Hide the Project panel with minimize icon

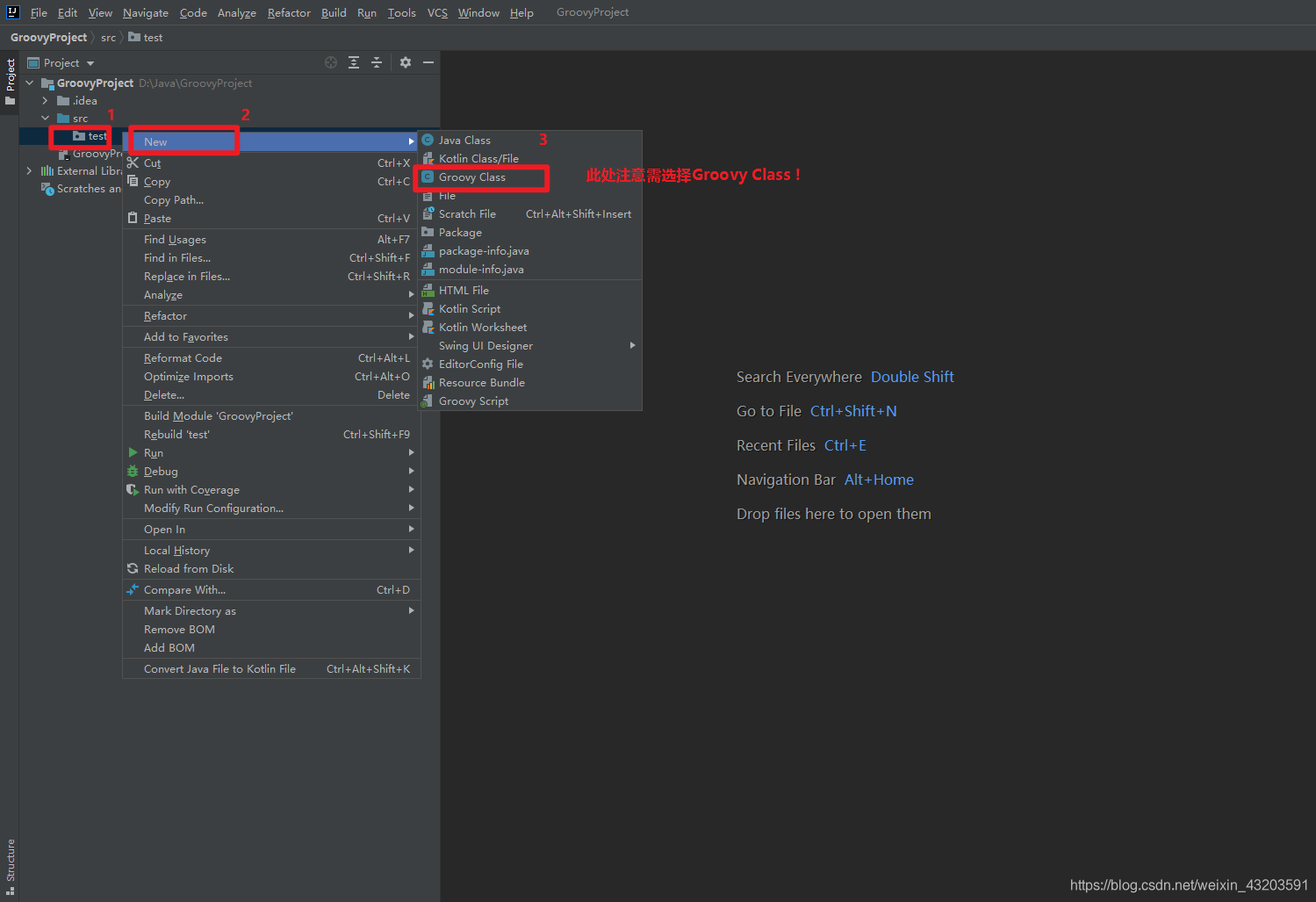tap(428, 62)
